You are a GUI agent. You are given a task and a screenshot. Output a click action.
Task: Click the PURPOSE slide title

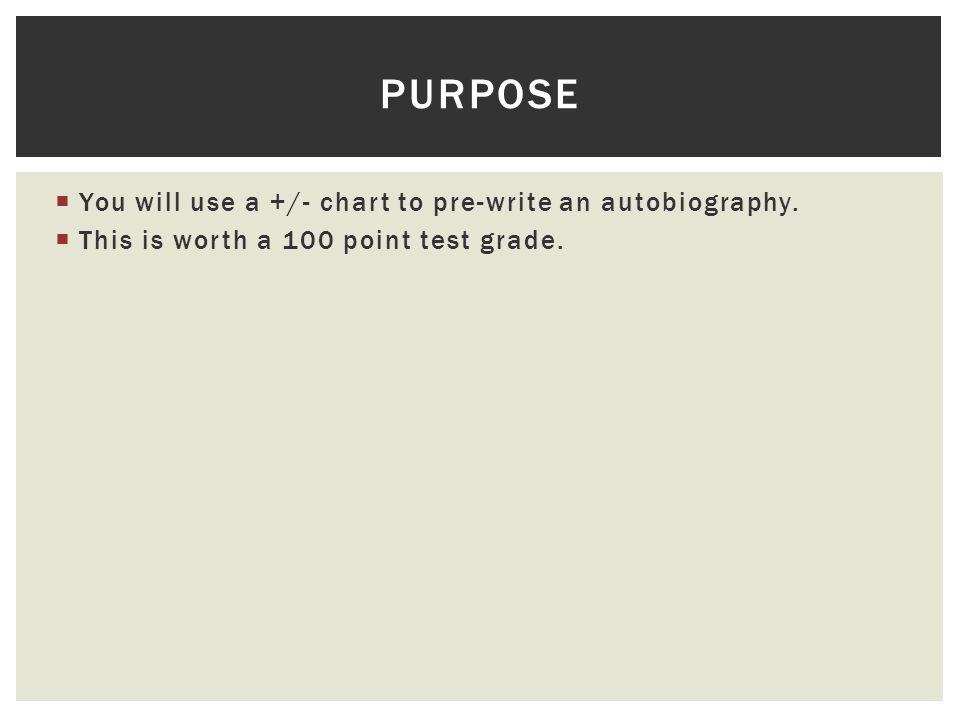479,94
